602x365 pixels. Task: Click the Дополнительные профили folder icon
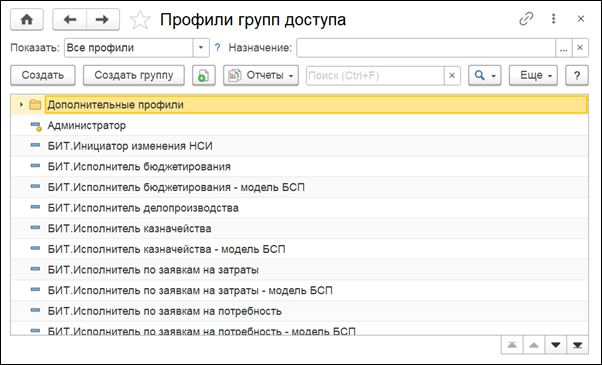[35, 104]
